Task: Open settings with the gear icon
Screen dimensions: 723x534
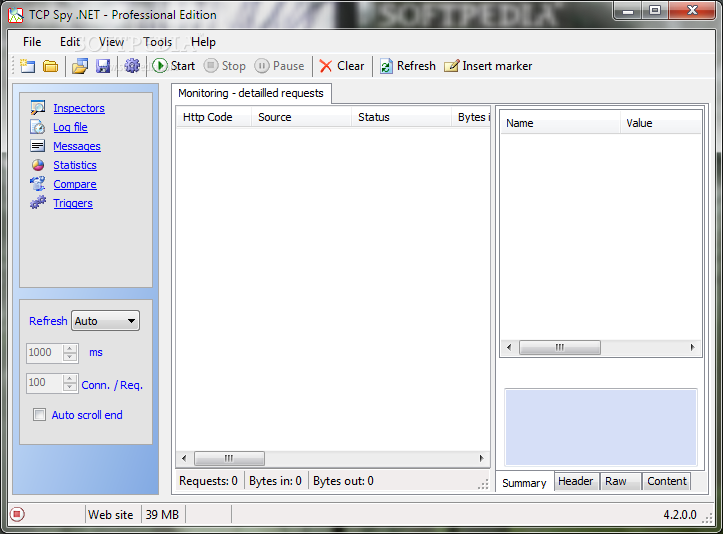Action: 132,66
